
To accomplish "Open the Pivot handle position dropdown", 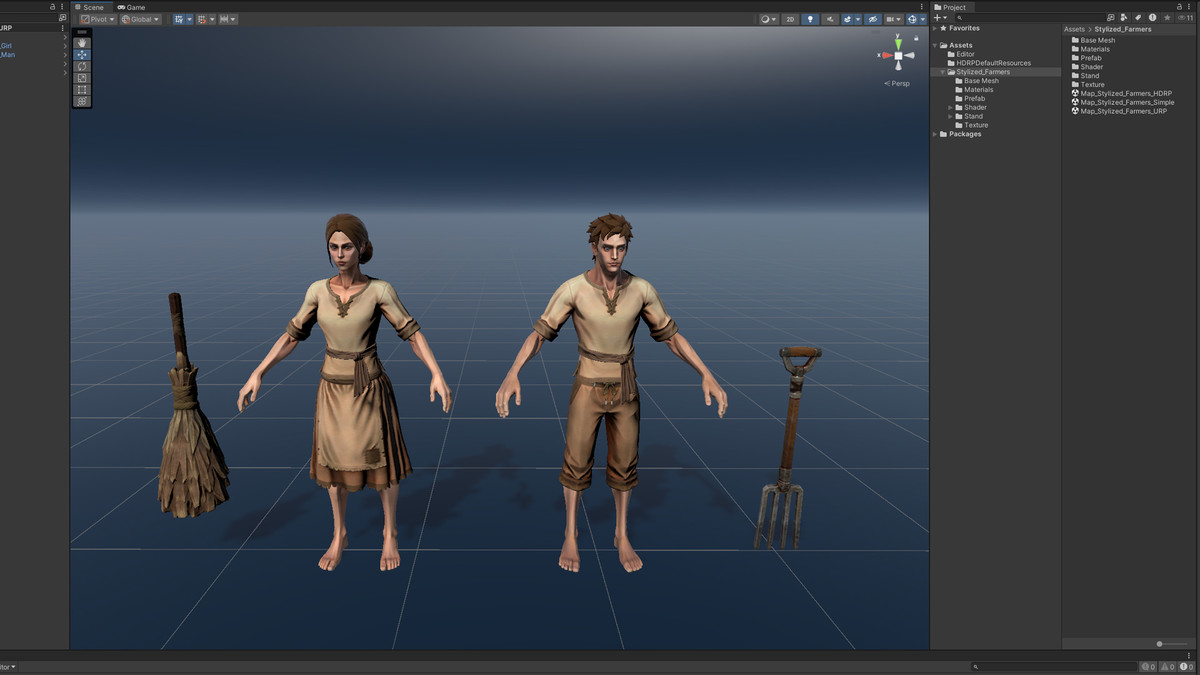I will [98, 19].
